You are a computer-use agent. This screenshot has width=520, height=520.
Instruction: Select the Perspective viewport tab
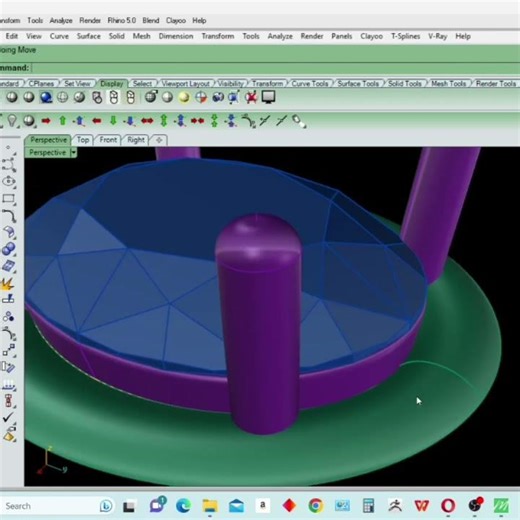tap(48, 140)
